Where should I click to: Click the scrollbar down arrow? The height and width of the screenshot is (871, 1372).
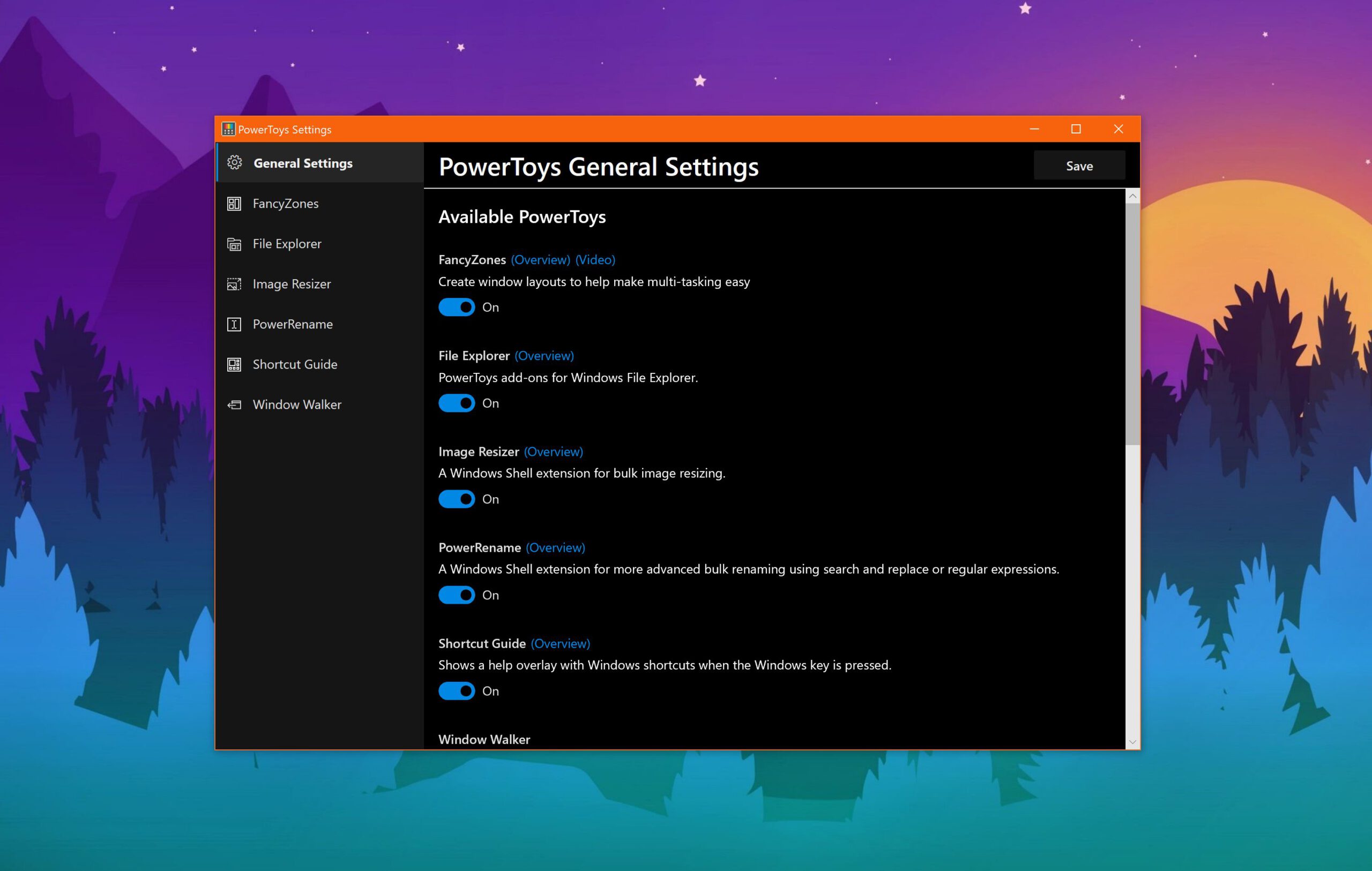[1132, 742]
